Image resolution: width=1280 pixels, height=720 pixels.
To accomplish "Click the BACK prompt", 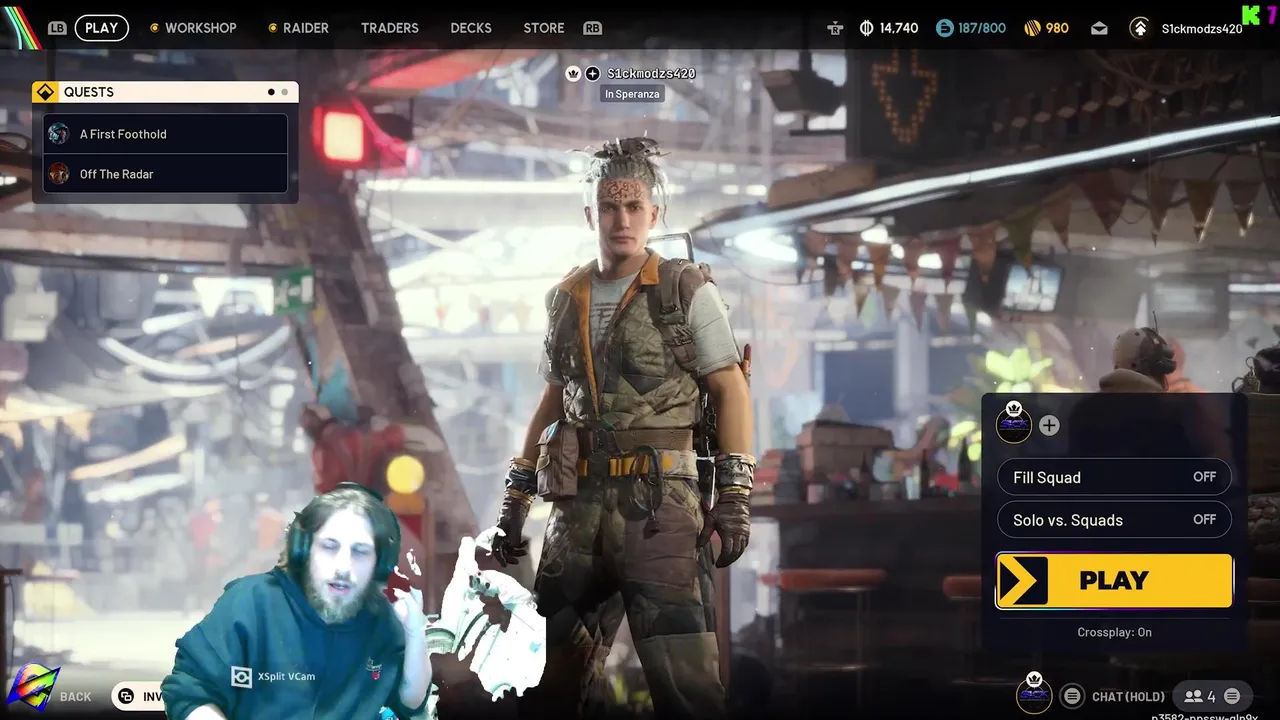I will pos(75,697).
